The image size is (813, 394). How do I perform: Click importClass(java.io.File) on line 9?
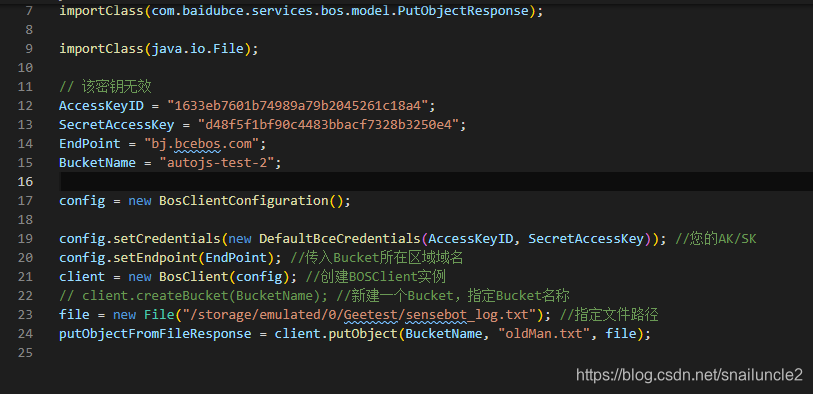(x=159, y=49)
